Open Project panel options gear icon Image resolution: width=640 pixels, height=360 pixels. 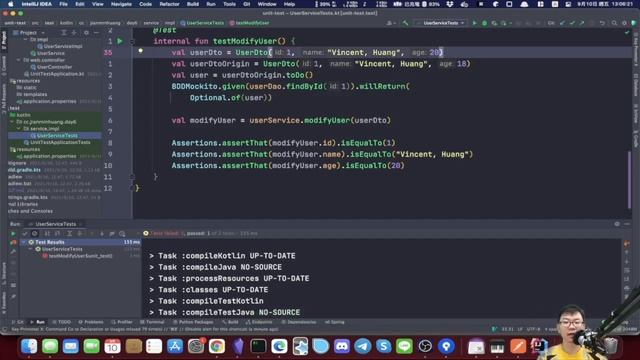click(x=86, y=33)
